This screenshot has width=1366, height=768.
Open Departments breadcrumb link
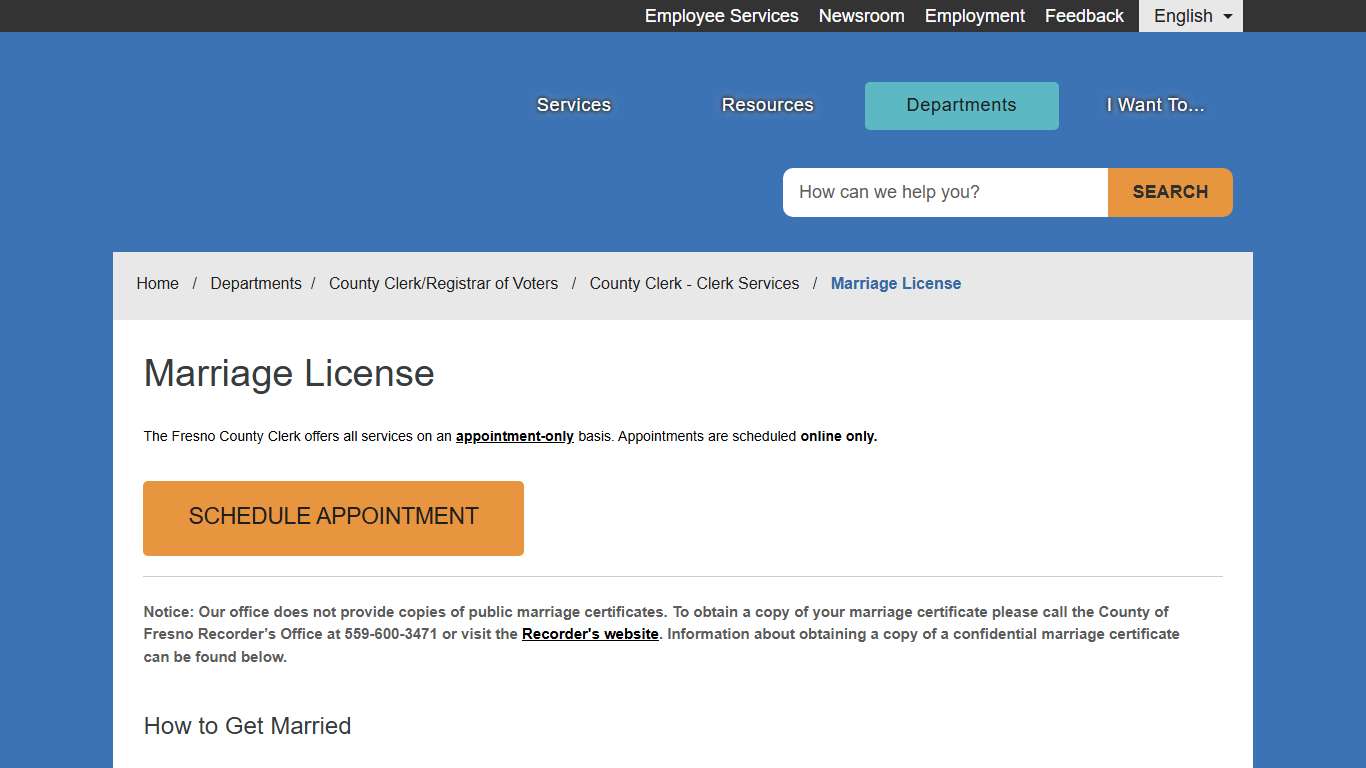(x=256, y=283)
